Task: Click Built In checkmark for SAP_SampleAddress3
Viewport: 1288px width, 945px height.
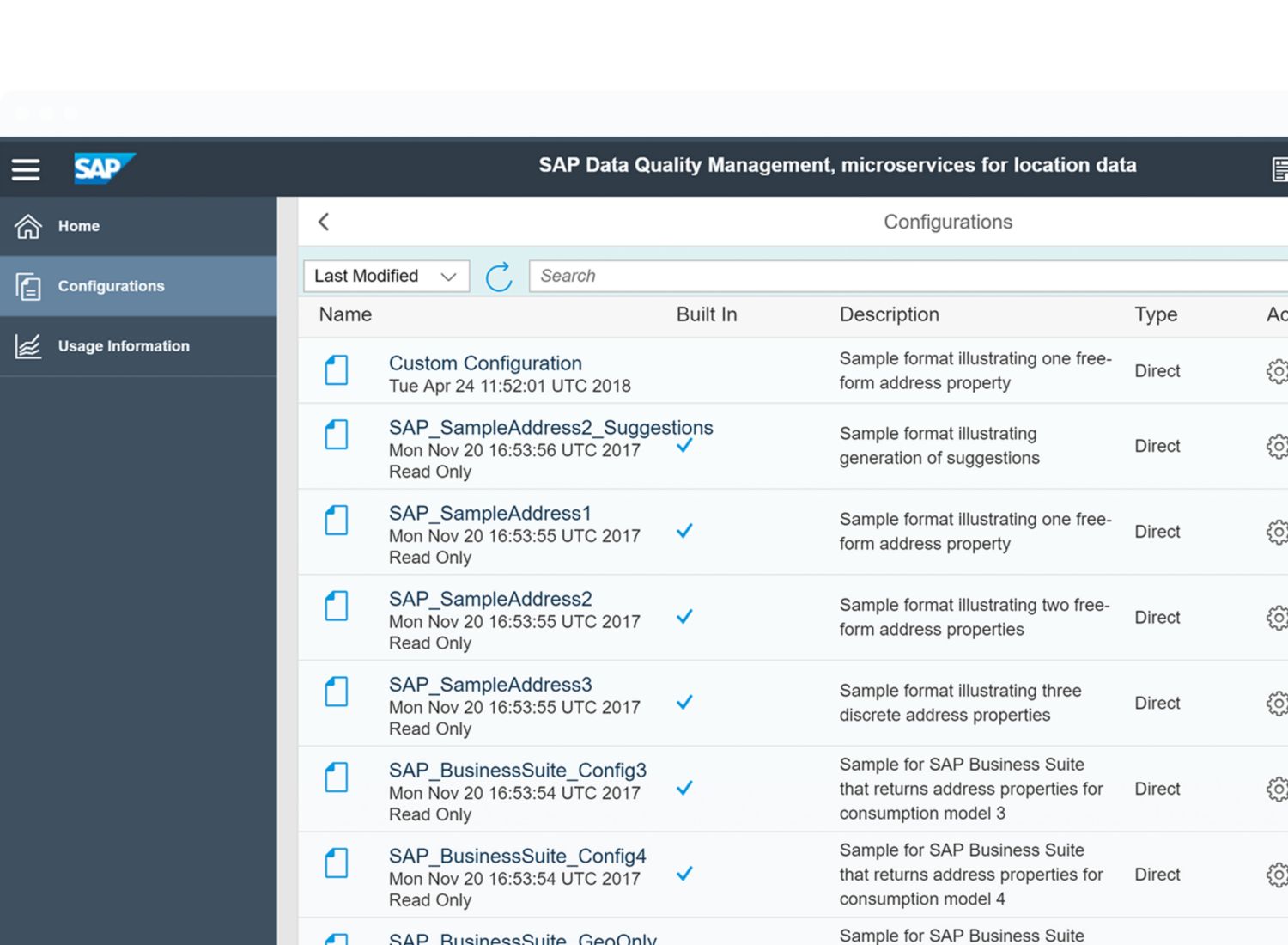Action: pyautogui.click(x=684, y=702)
